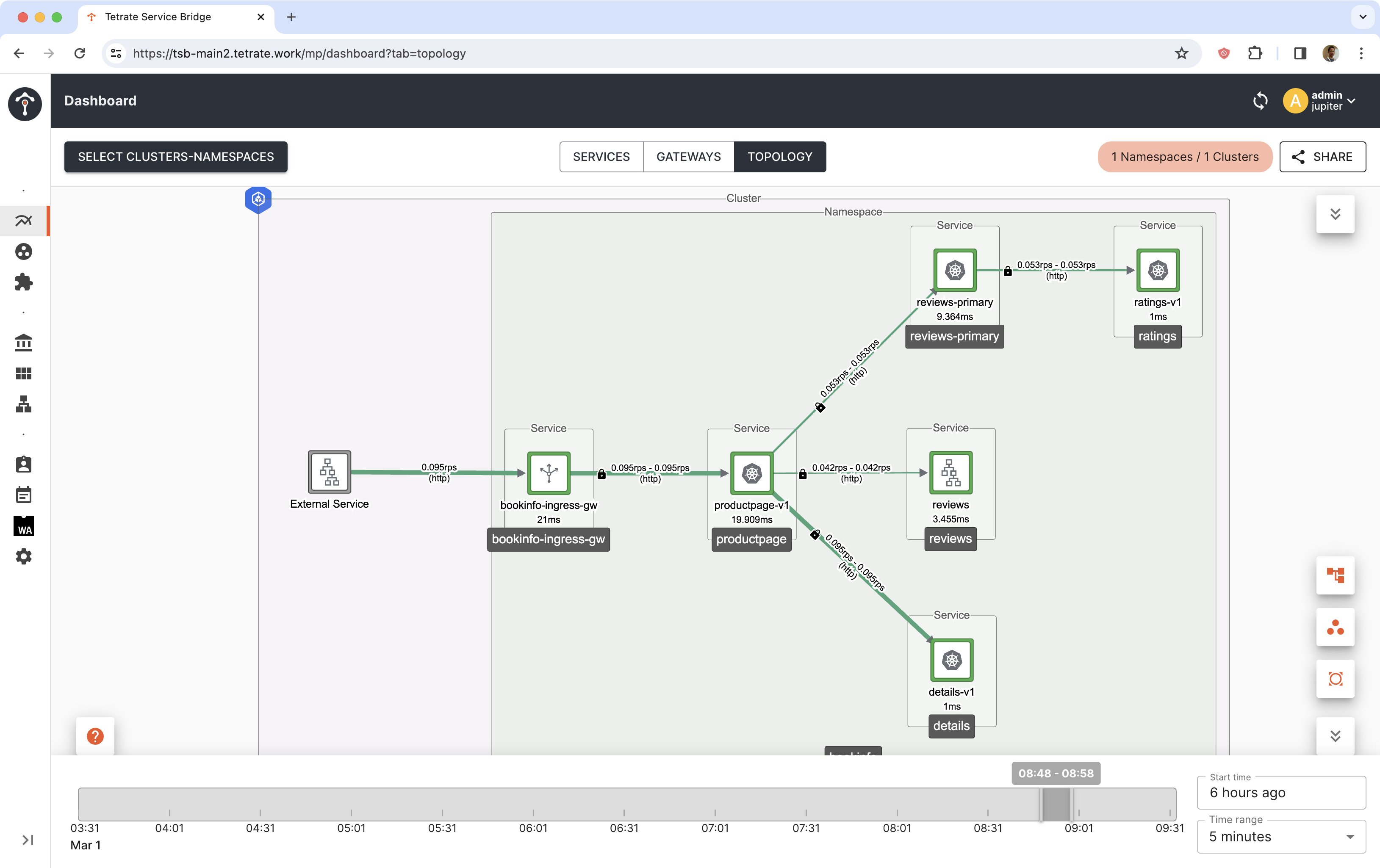Open the bank building organization icon
The width and height of the screenshot is (1380, 868).
(x=23, y=343)
